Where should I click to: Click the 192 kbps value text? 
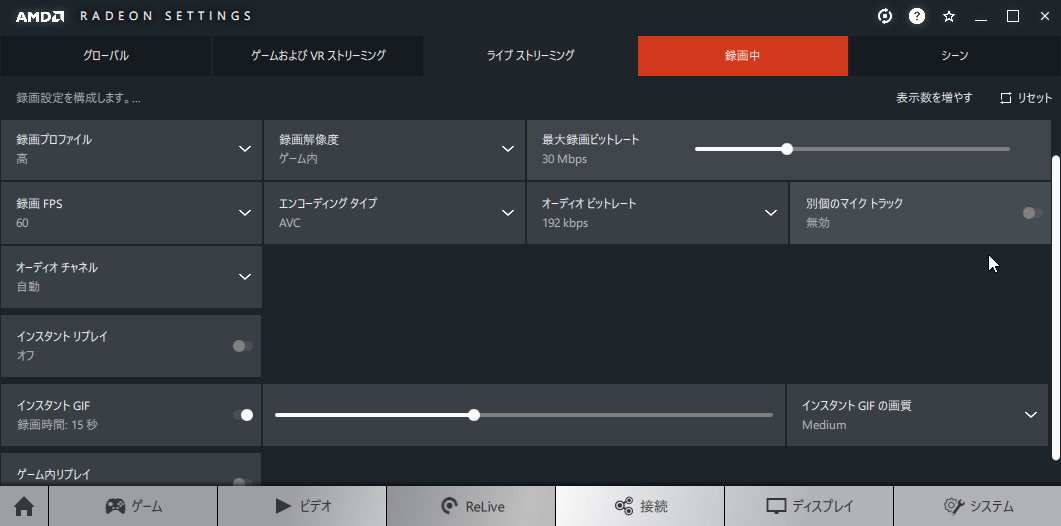565,223
